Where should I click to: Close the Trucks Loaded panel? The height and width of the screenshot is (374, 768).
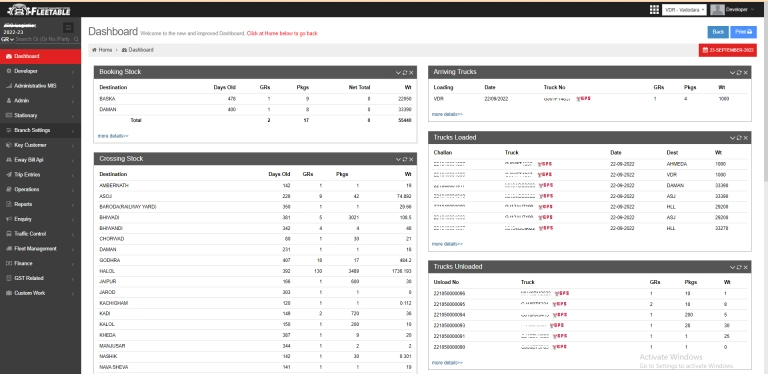(745, 138)
